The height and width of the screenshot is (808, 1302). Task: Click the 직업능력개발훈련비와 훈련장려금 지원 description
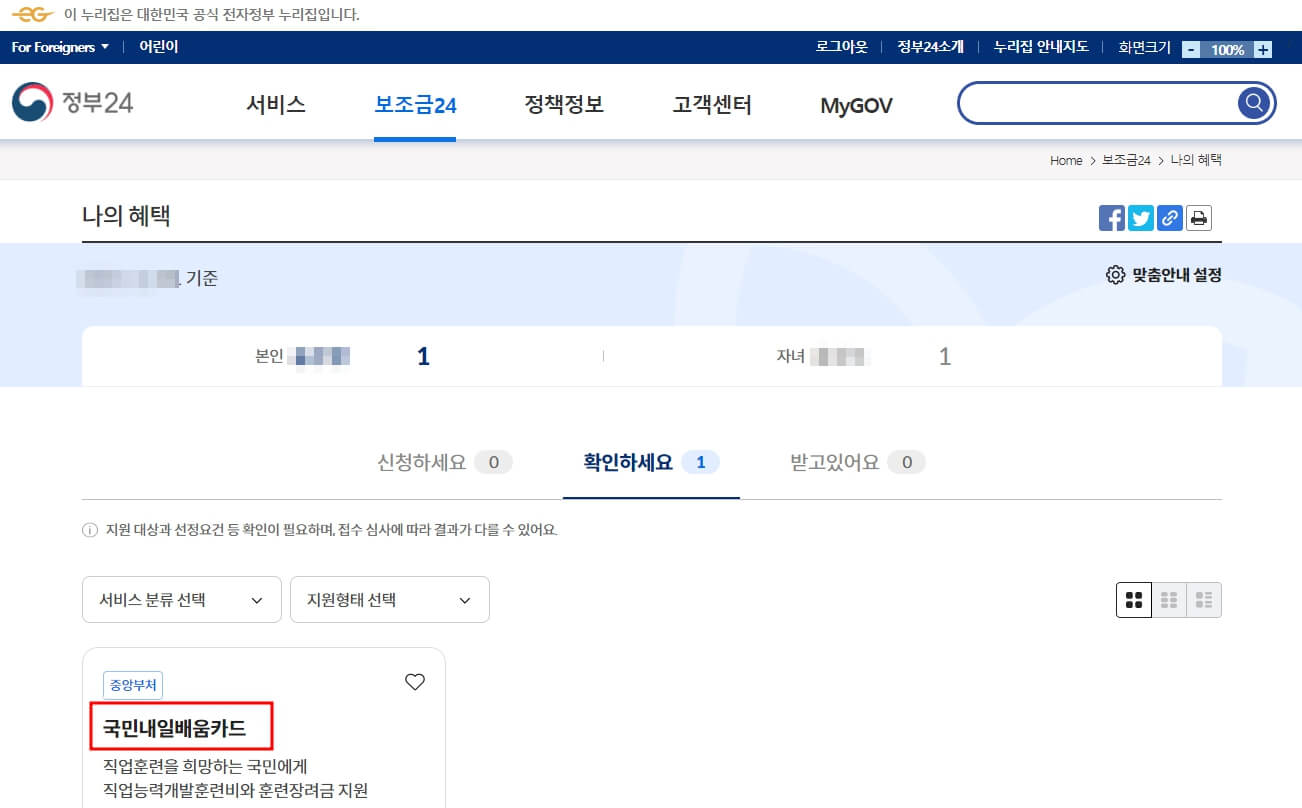(x=236, y=791)
